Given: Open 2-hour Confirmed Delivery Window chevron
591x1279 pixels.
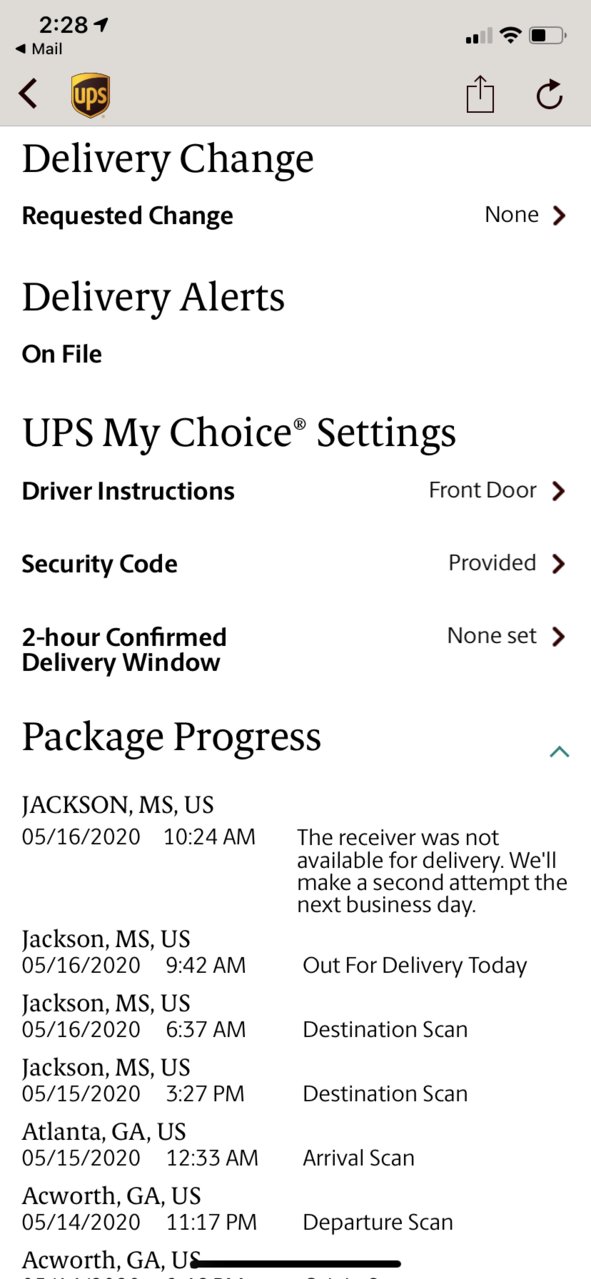Looking at the screenshot, I should click(559, 636).
